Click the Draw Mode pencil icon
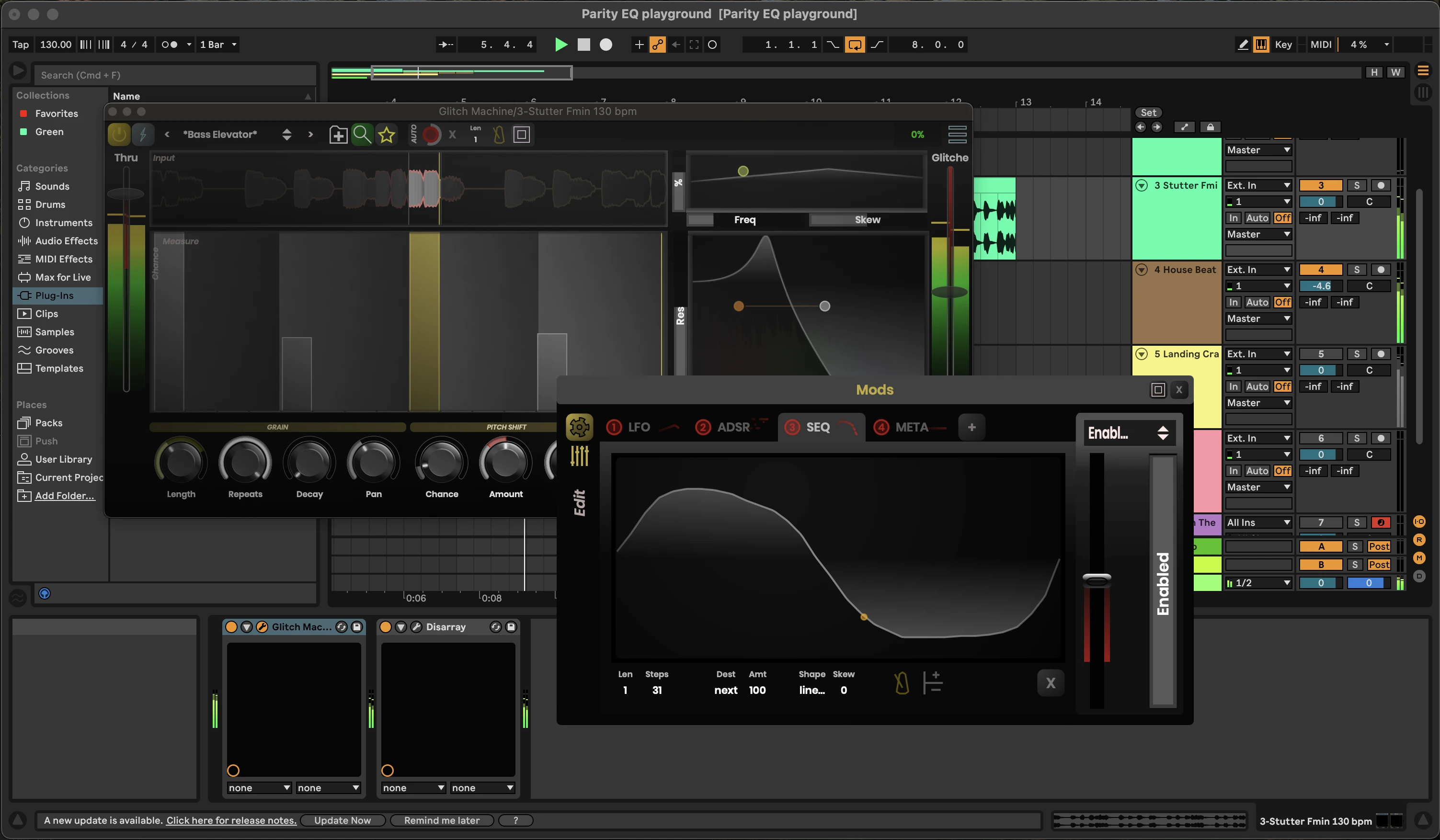 [1242, 45]
